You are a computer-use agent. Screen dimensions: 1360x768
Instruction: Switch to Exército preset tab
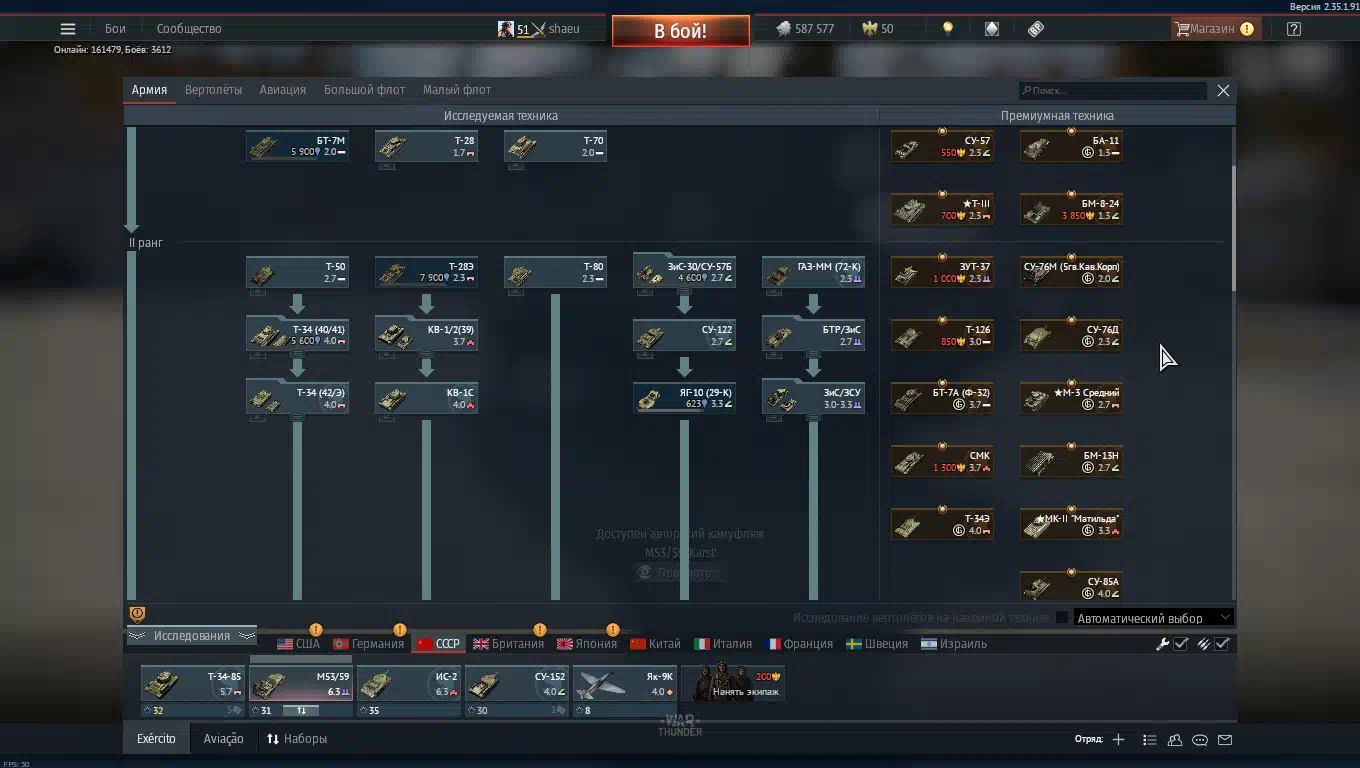pyautogui.click(x=156, y=739)
